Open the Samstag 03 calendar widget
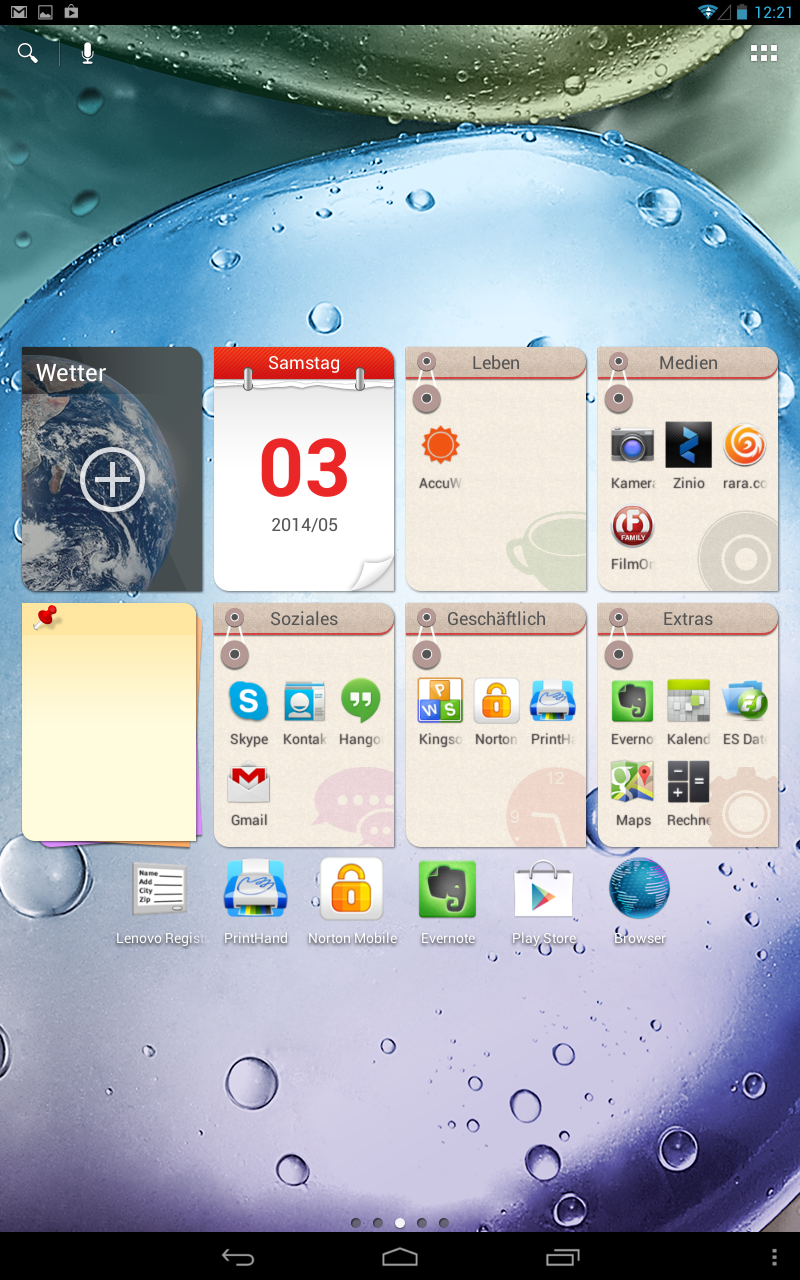The width and height of the screenshot is (800, 1280). [x=304, y=470]
